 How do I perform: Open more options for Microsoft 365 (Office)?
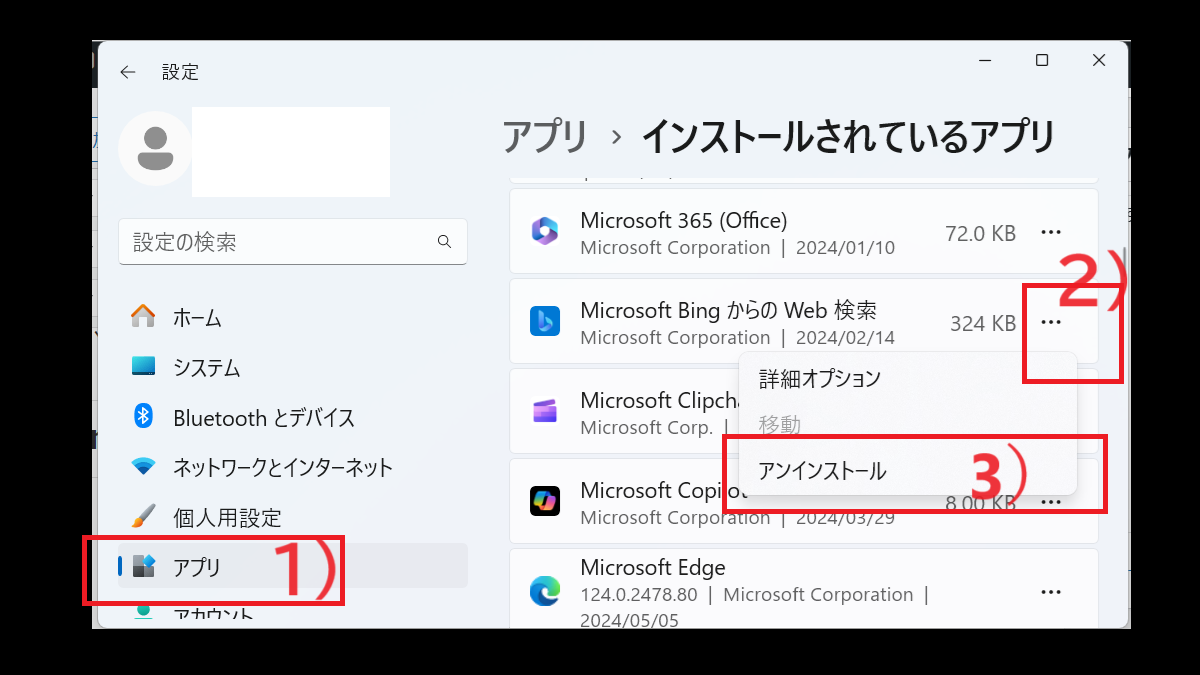click(1051, 232)
